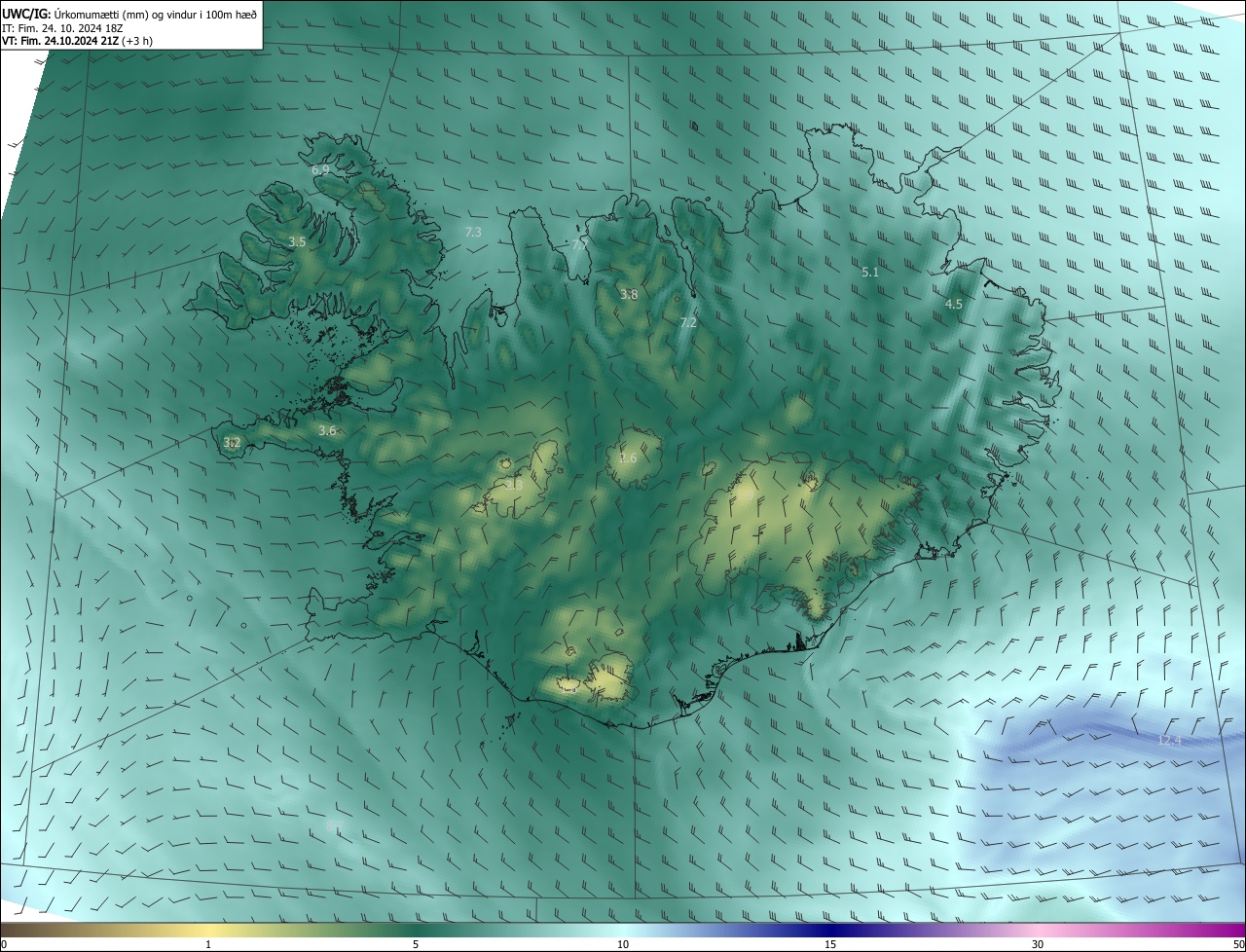Click the 7.3 value label
This screenshot has height=952, width=1246.
[x=473, y=232]
